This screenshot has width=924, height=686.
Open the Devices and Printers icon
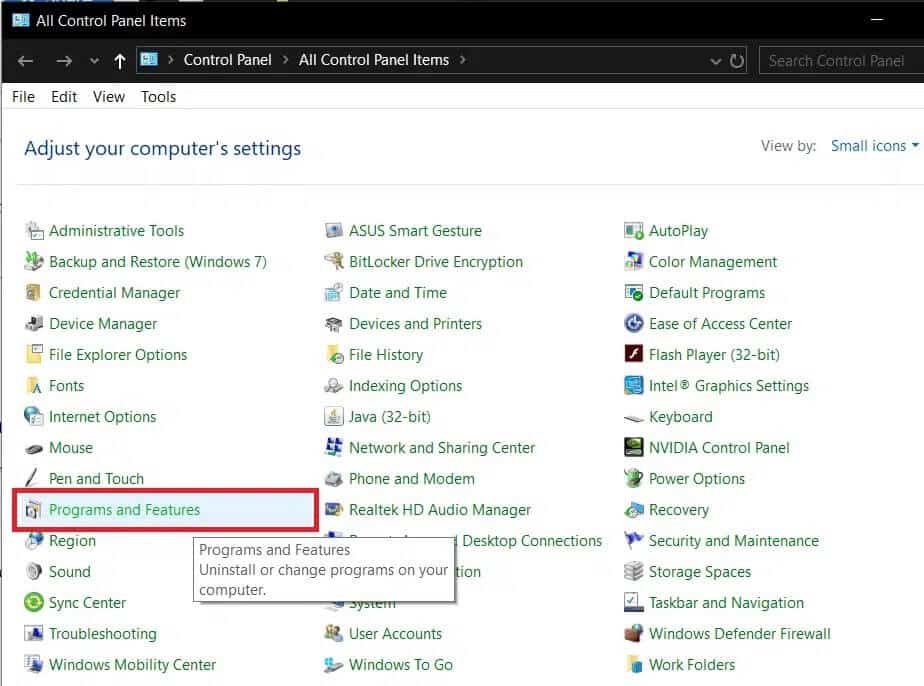point(334,324)
